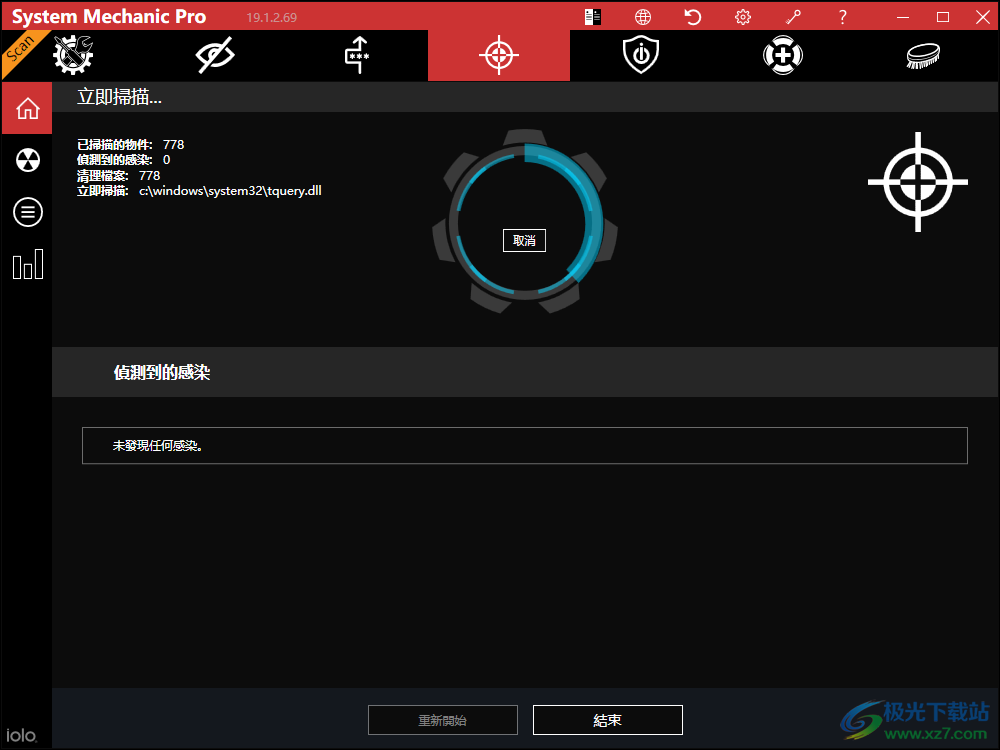
Task: Open settings gear in title bar
Action: point(742,17)
